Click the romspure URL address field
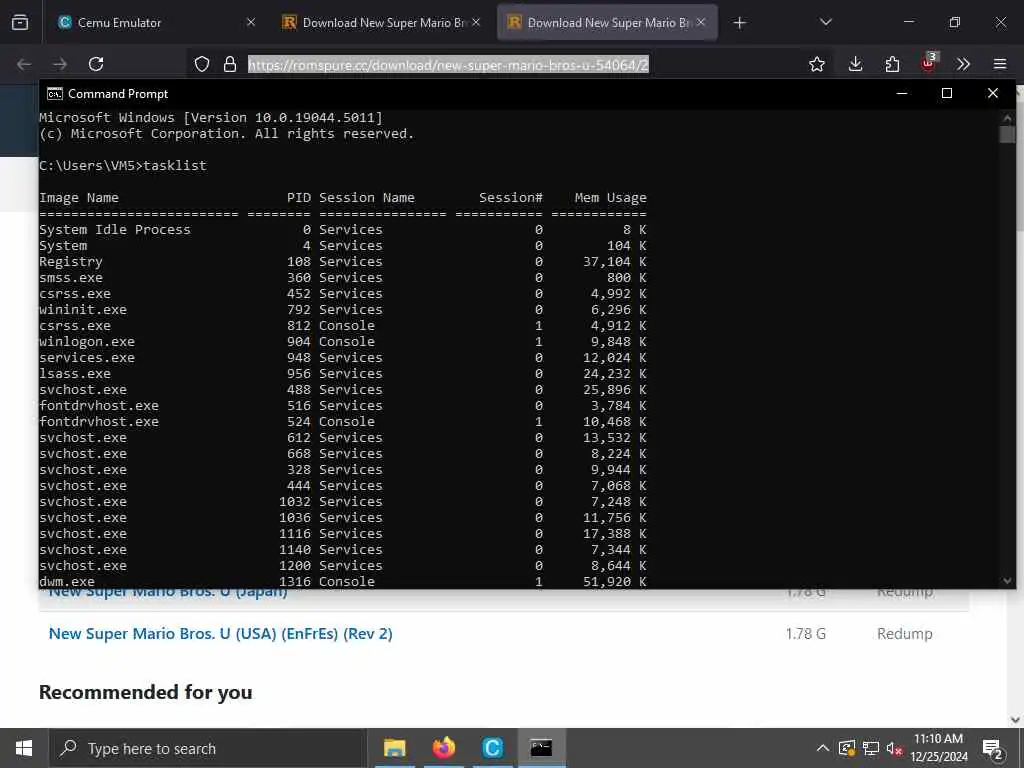Screen dimensions: 1024x768 coord(448,65)
